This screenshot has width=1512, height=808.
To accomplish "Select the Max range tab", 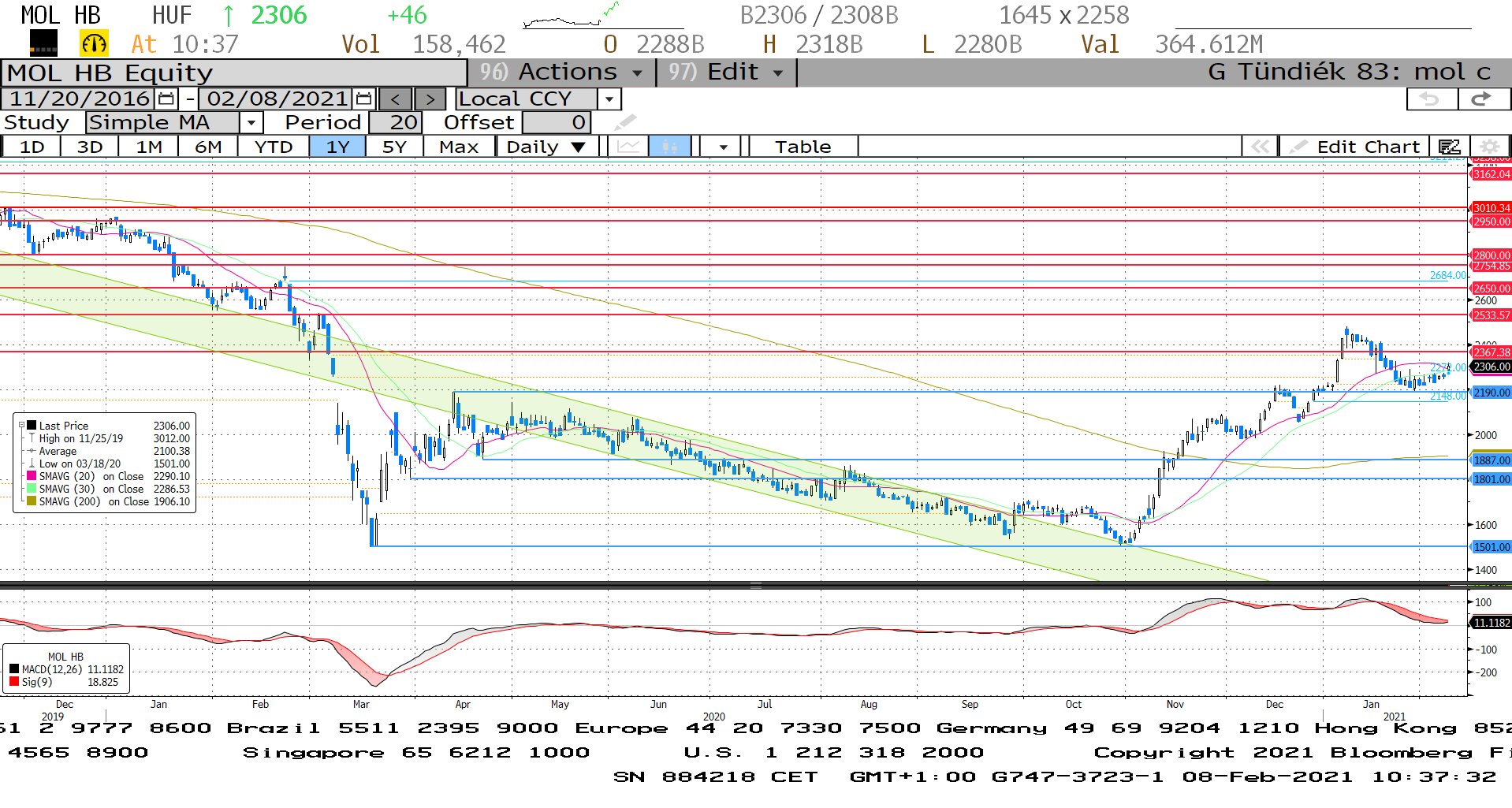I will pyautogui.click(x=459, y=147).
